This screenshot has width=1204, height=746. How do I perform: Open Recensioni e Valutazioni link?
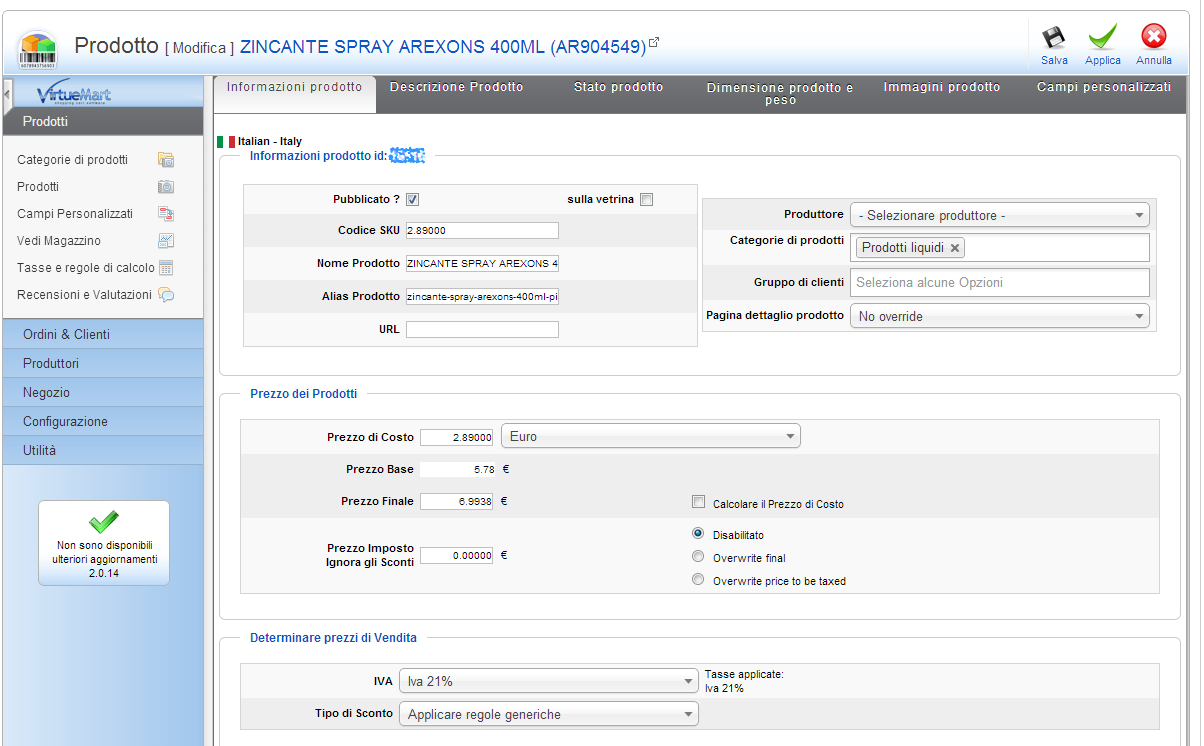[84, 294]
